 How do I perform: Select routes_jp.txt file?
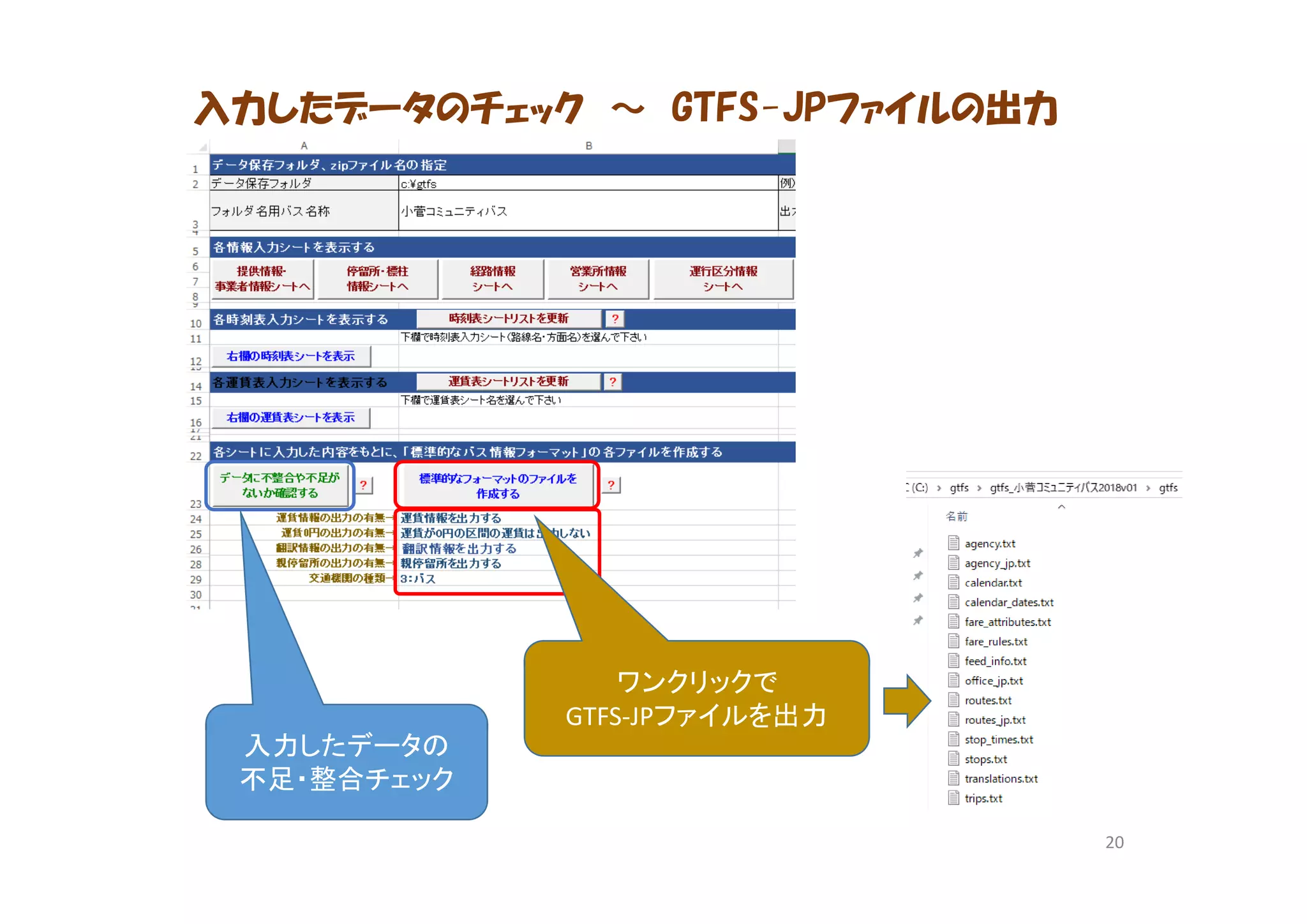pos(995,720)
